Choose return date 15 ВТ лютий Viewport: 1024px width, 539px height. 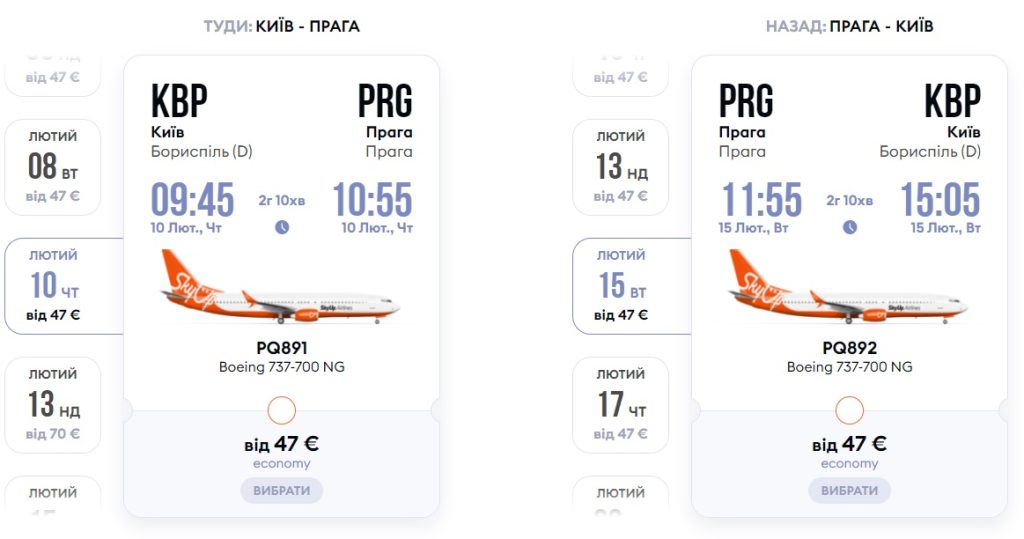(621, 286)
